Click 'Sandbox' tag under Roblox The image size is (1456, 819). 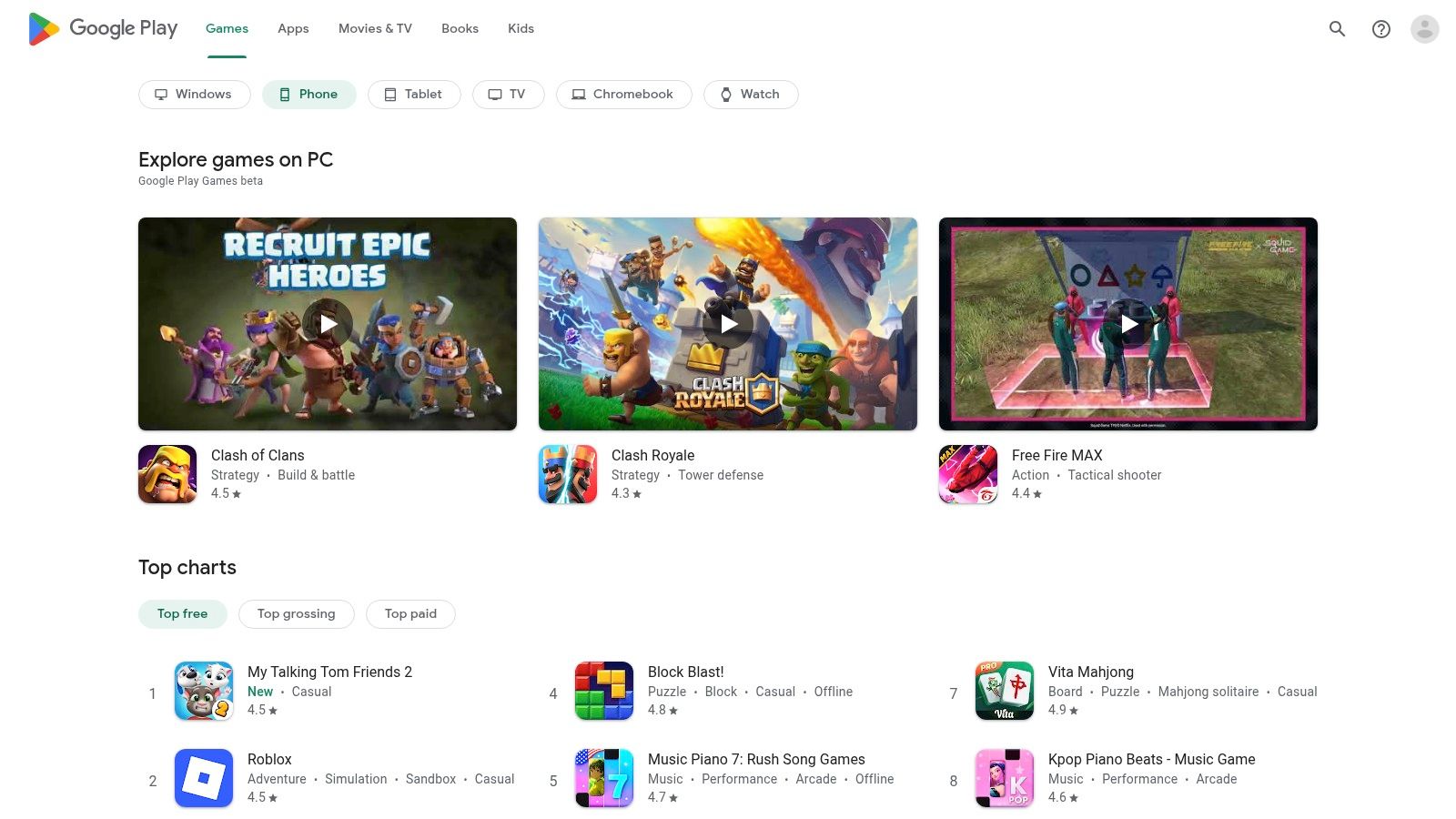[430, 779]
